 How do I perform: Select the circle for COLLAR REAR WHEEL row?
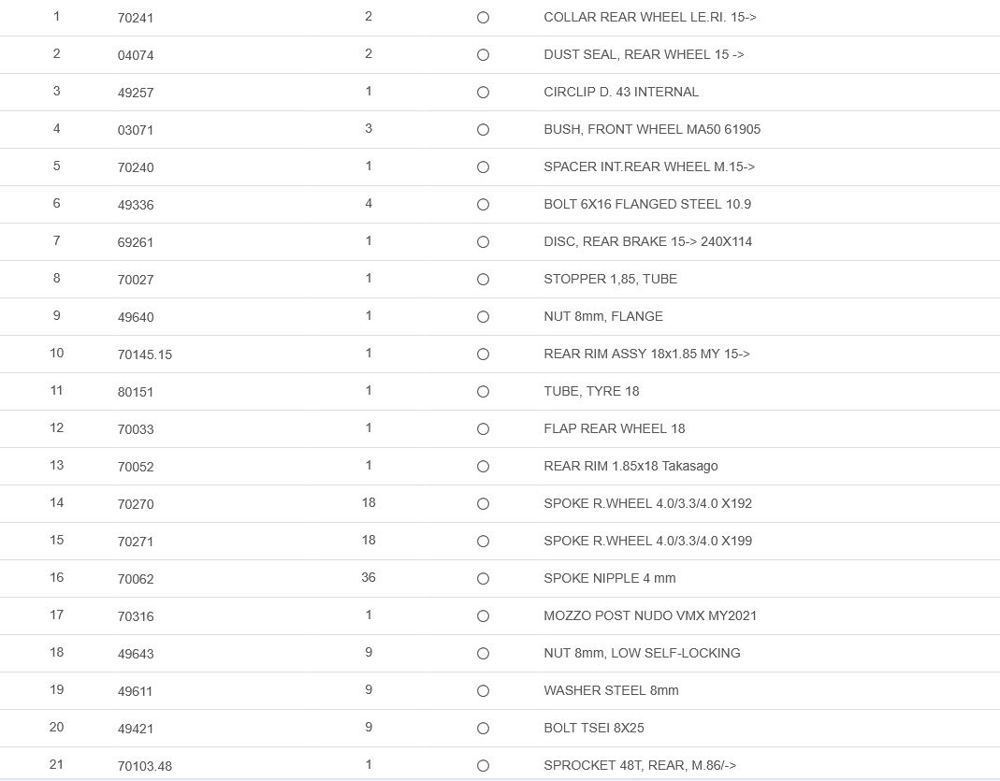pos(483,18)
